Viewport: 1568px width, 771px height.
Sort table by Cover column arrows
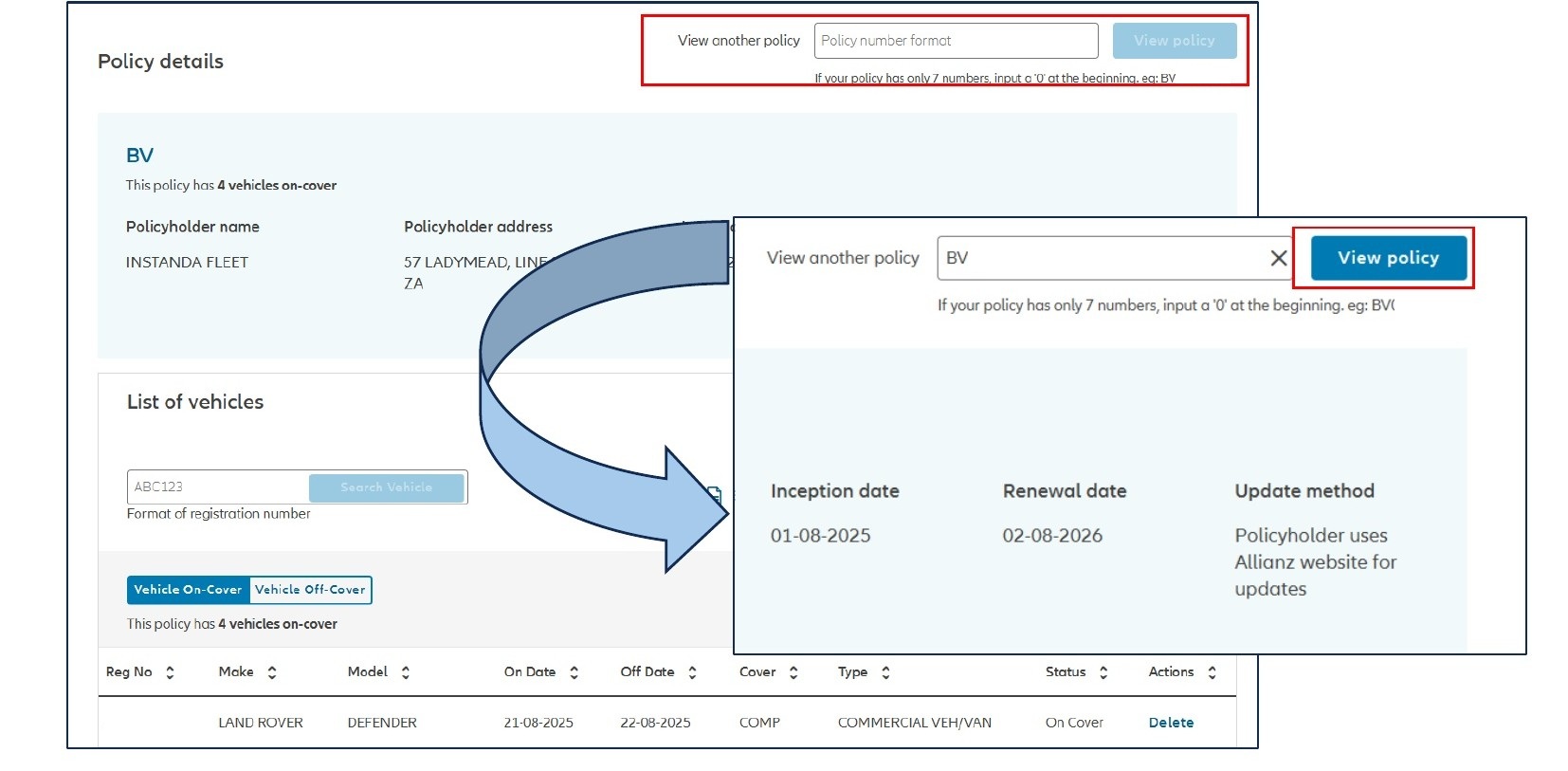(793, 672)
